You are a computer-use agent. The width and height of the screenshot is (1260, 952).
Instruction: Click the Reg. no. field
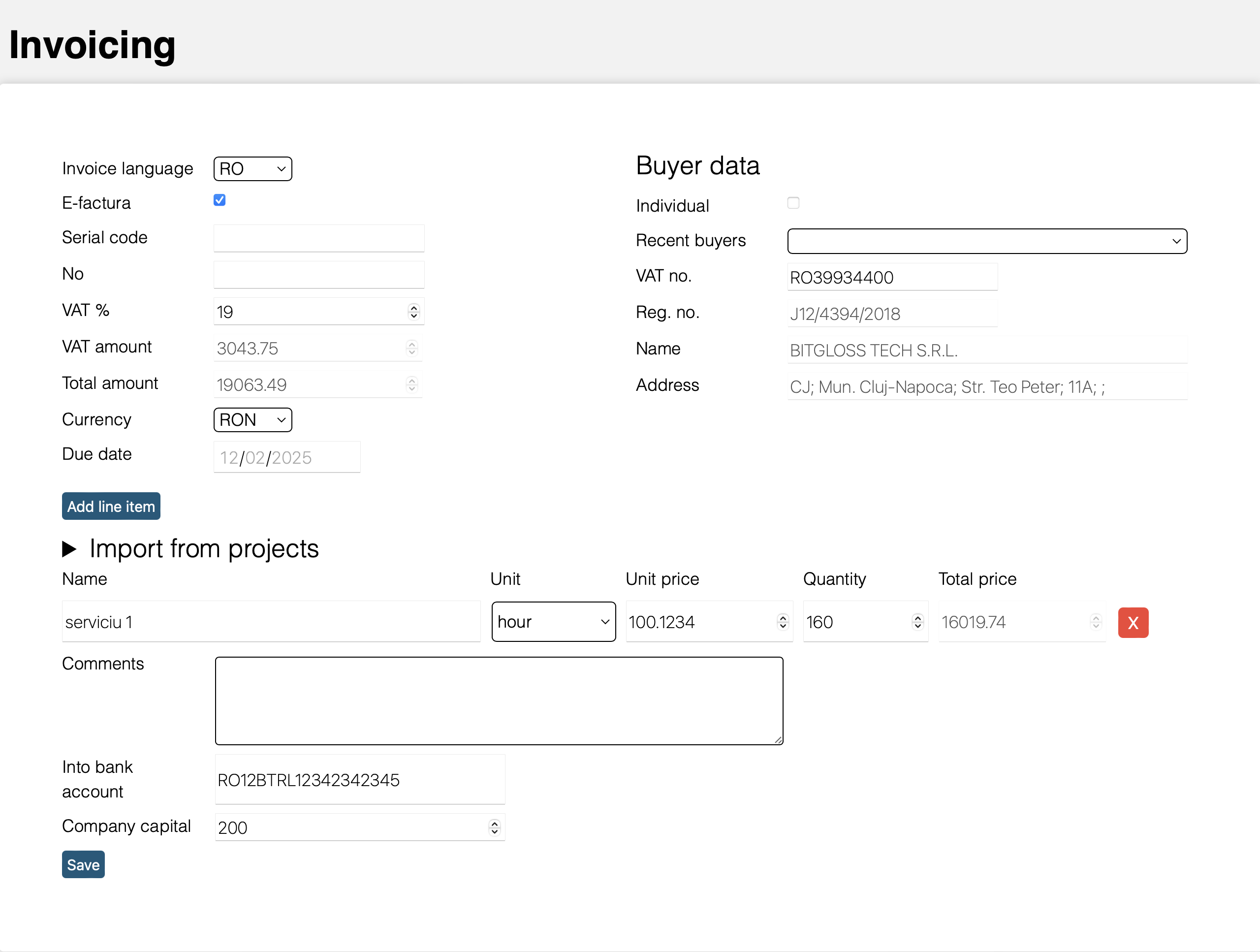coord(892,314)
